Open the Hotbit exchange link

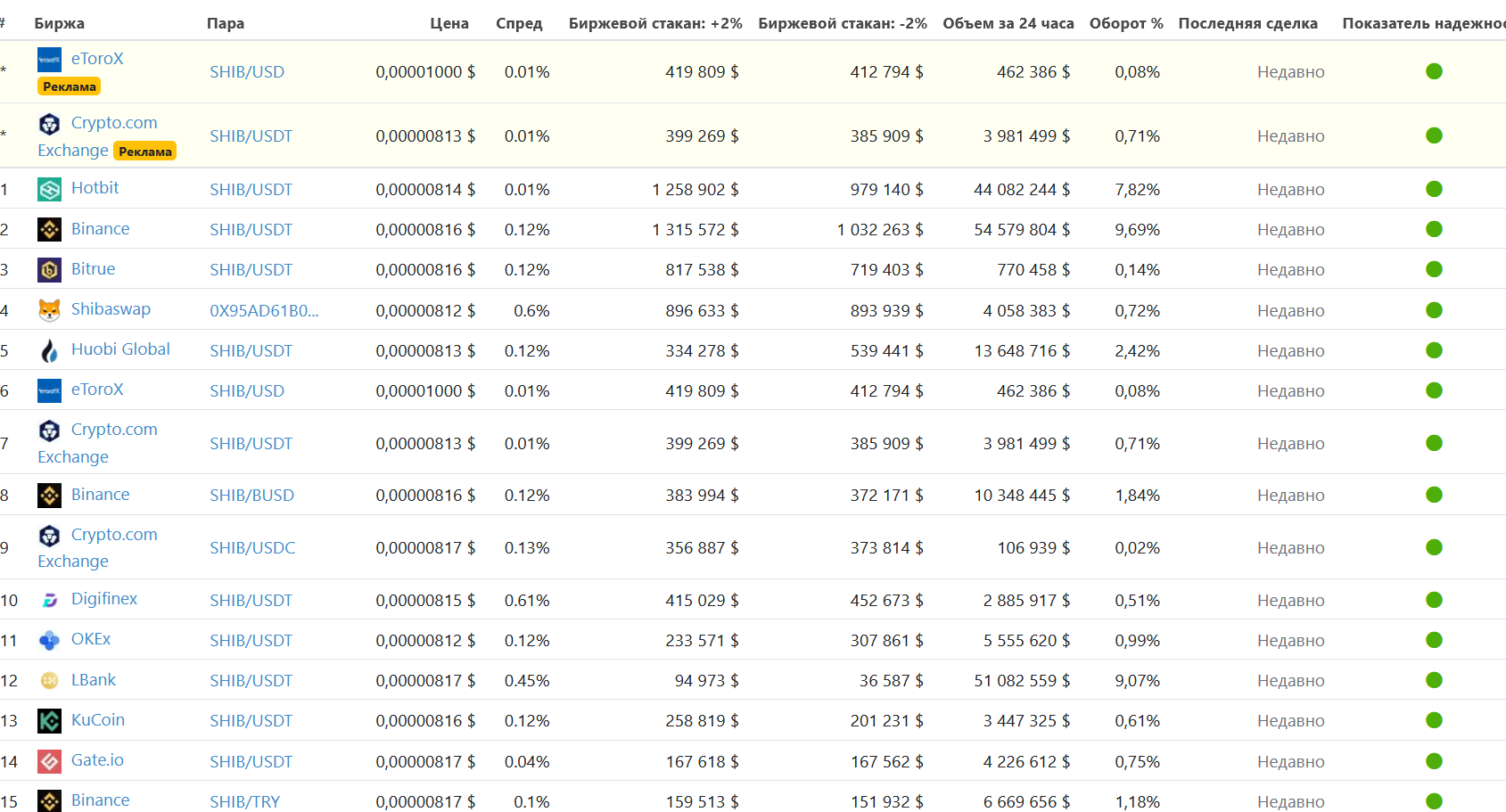point(95,188)
